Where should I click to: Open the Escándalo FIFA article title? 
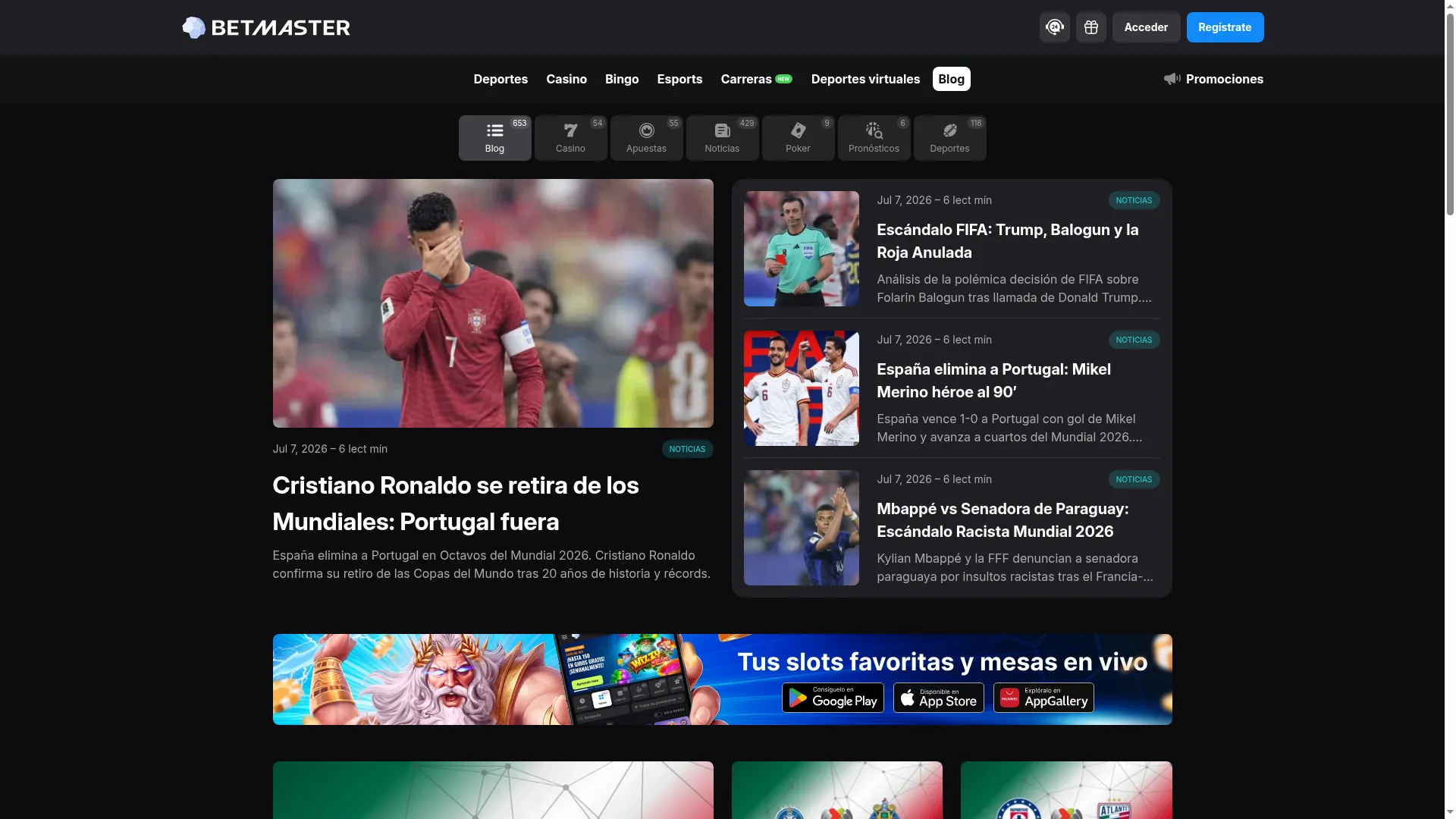pos(1007,241)
